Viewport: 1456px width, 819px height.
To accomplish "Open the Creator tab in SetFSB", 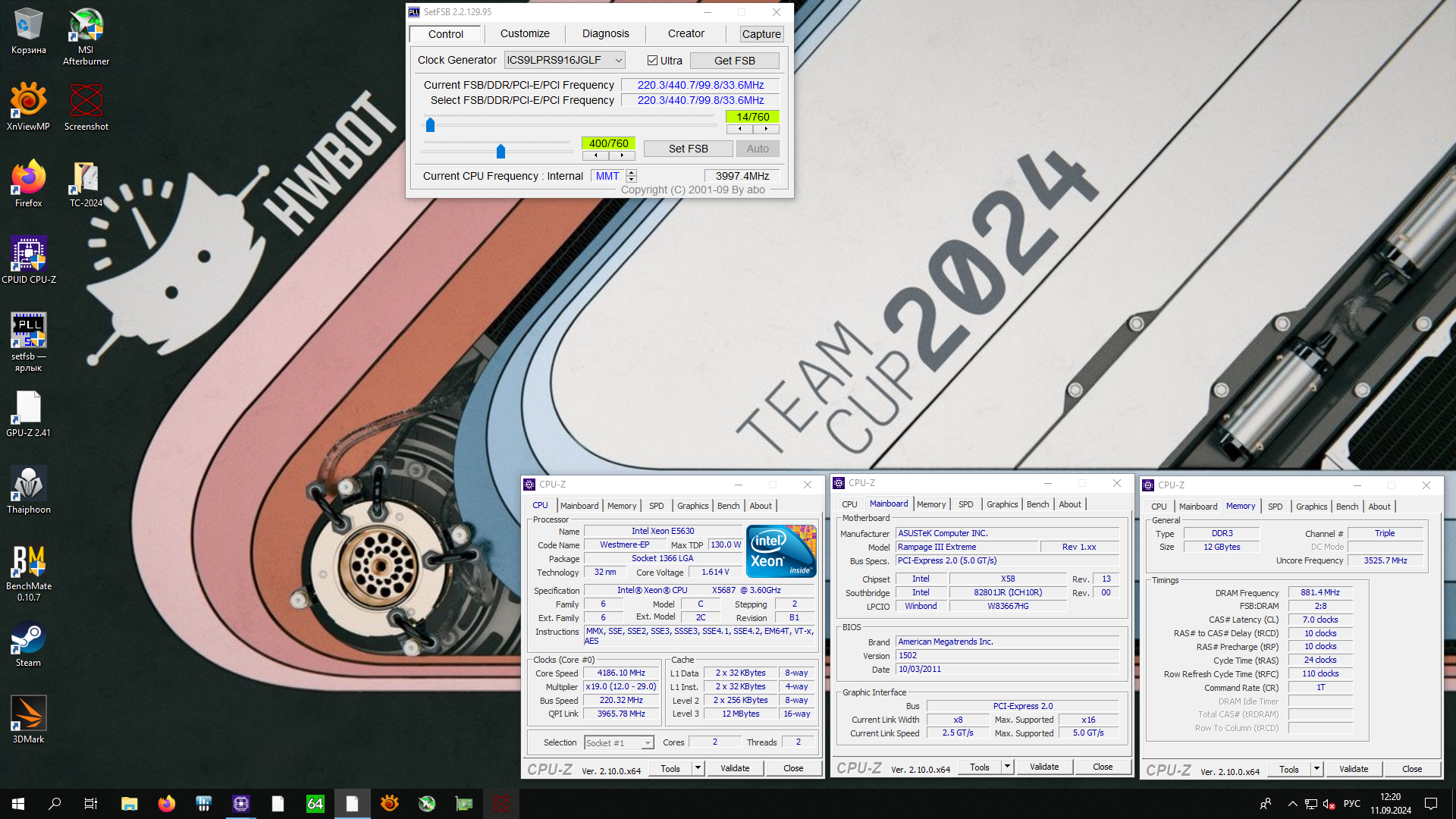I will (x=686, y=33).
